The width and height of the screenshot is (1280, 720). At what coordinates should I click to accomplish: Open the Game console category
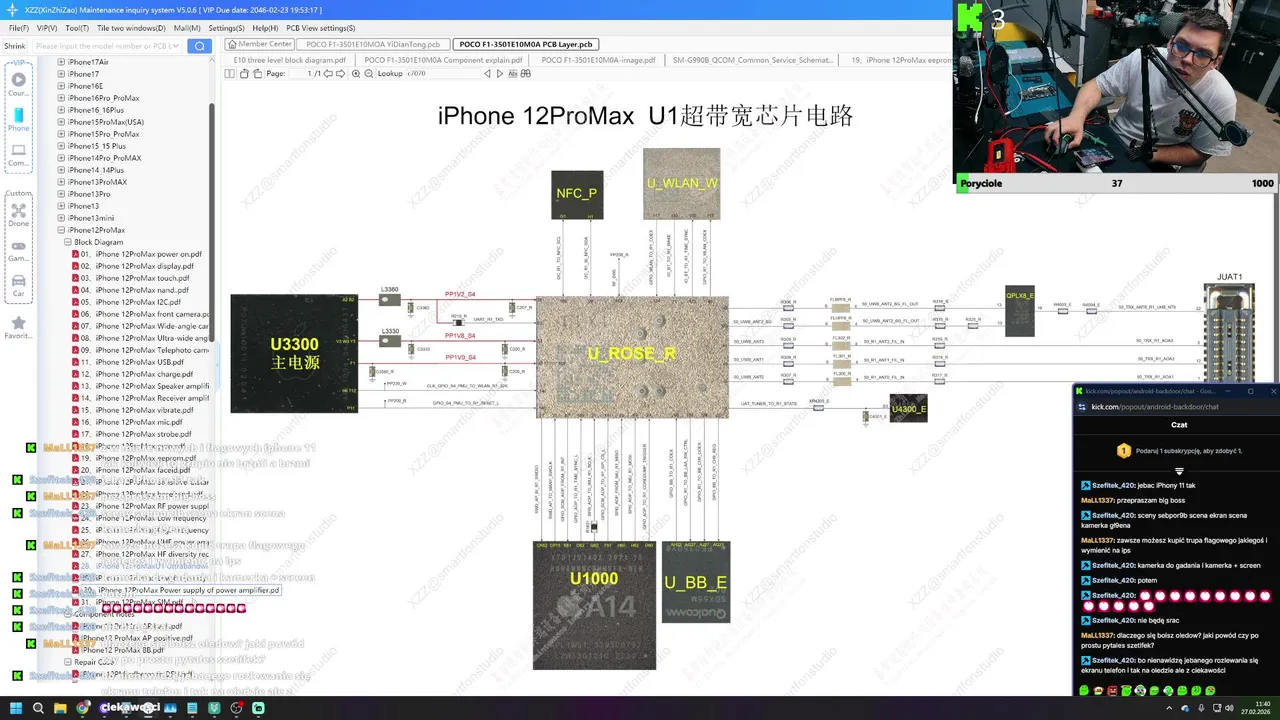18,250
